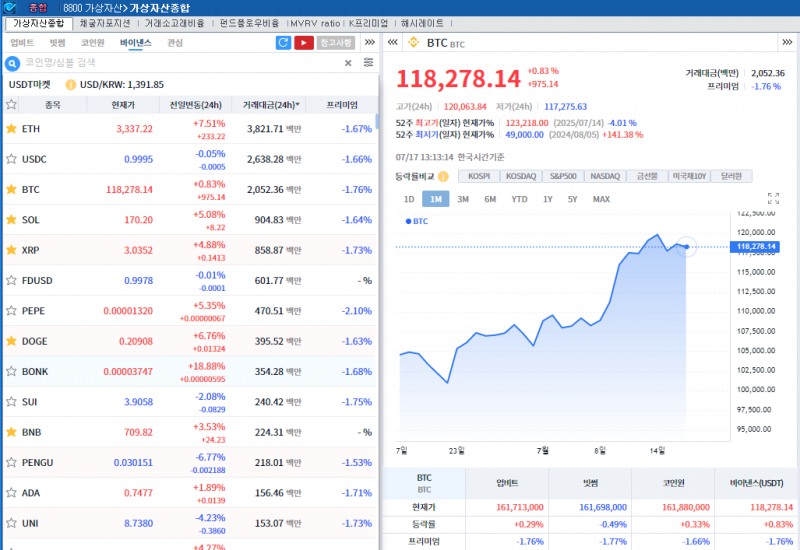Open the red YouTube video icon

pos(304,43)
